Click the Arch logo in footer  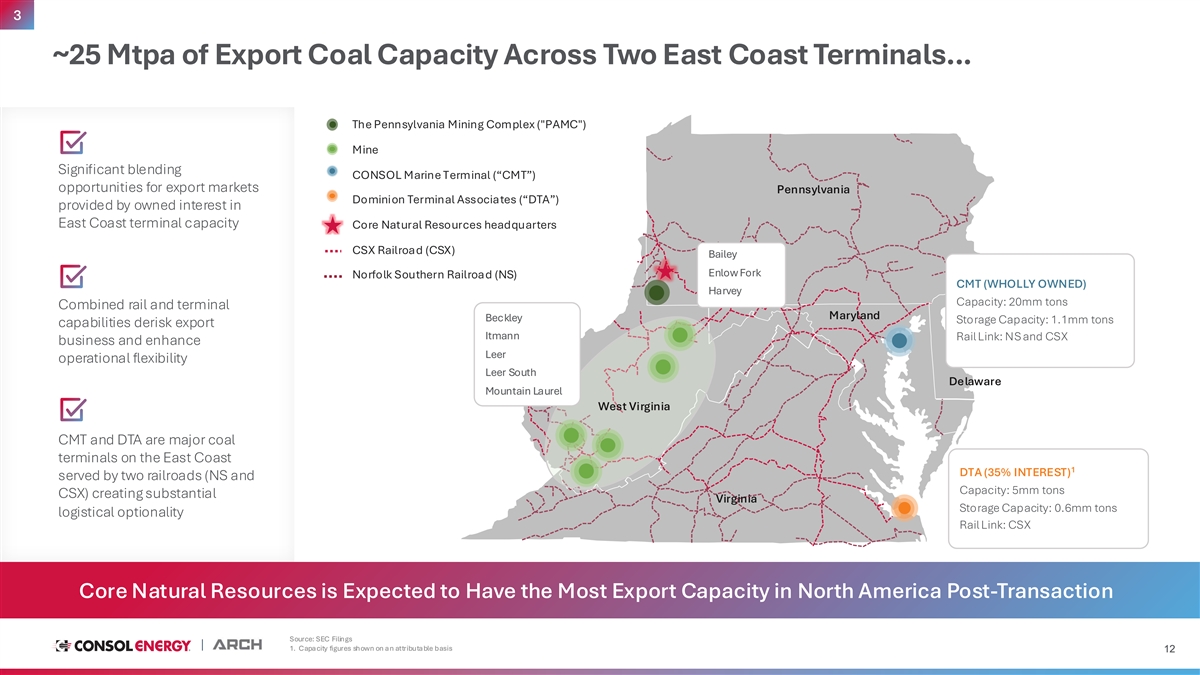[x=237, y=646]
